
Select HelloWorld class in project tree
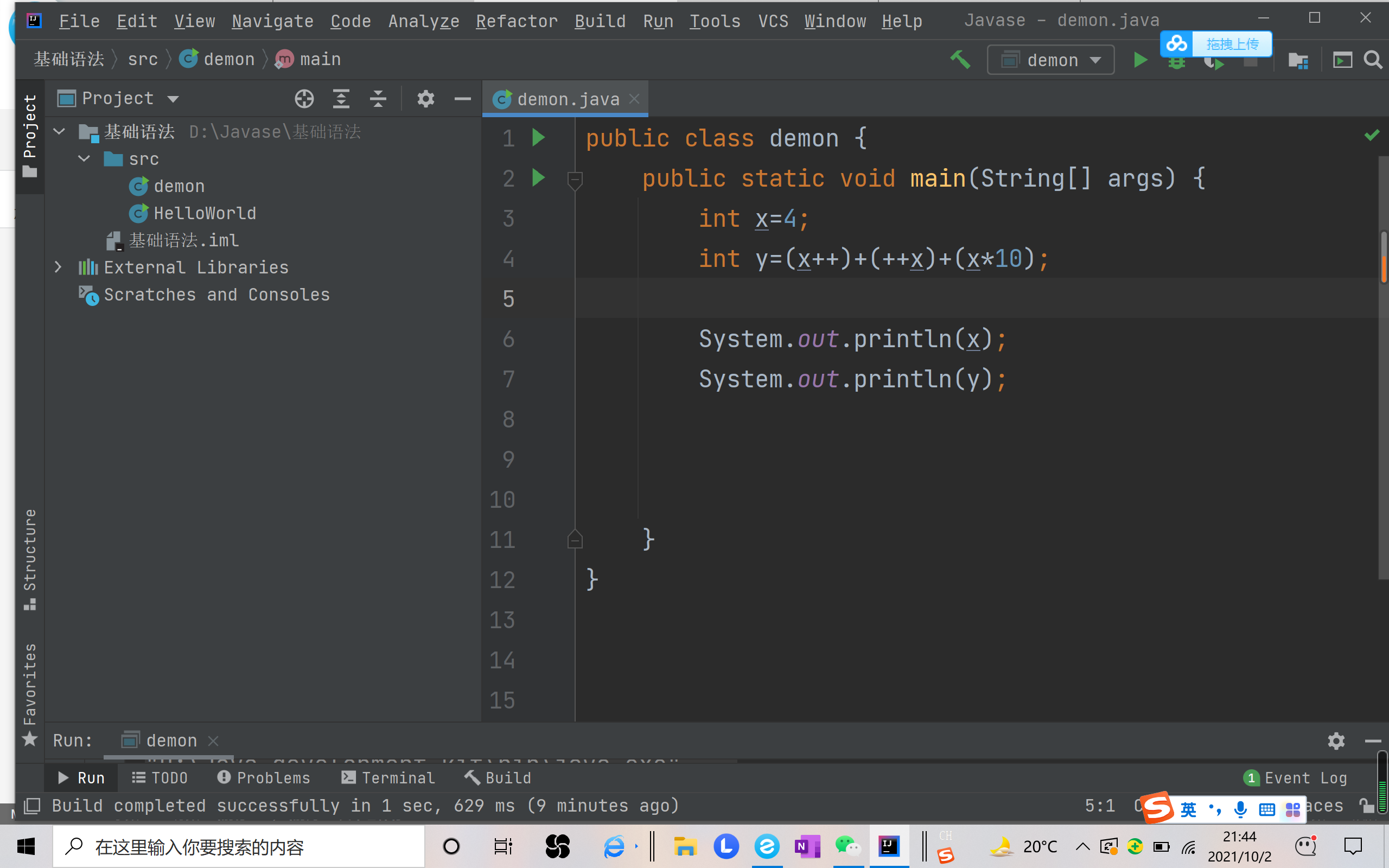pos(205,213)
